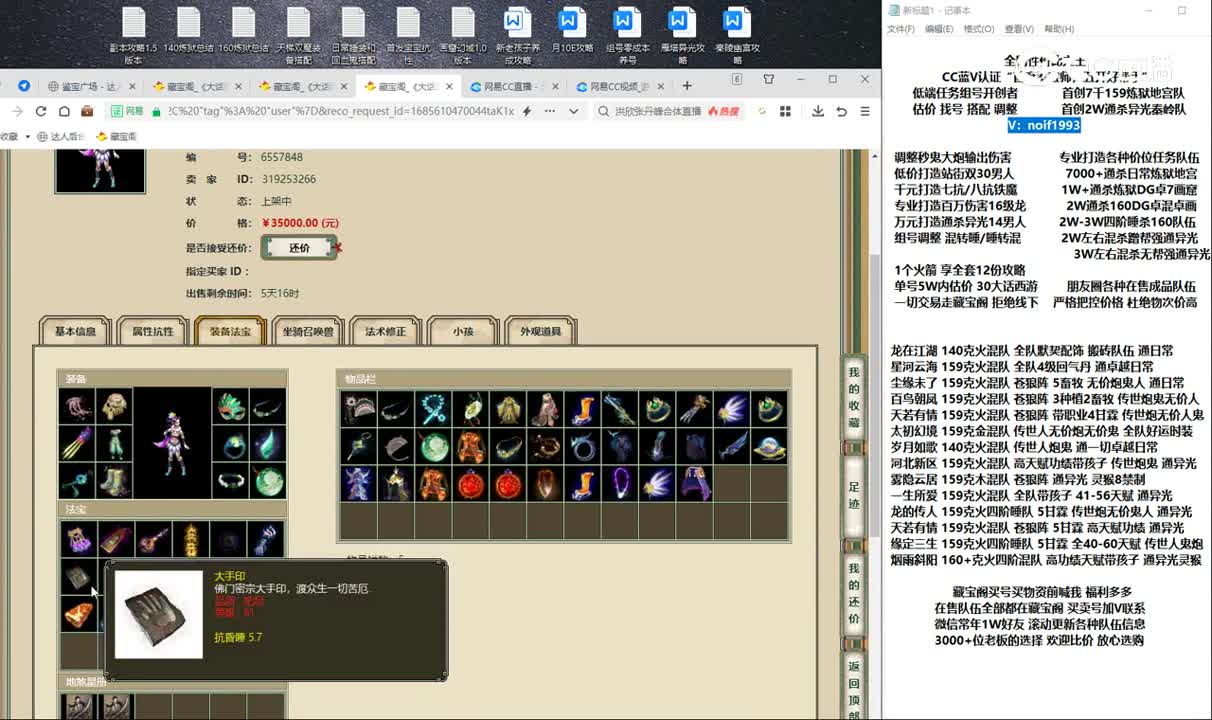Expand the 收藏 bookmarks dropdown arrow
Screen dimensions: 1212x720
coord(27,136)
